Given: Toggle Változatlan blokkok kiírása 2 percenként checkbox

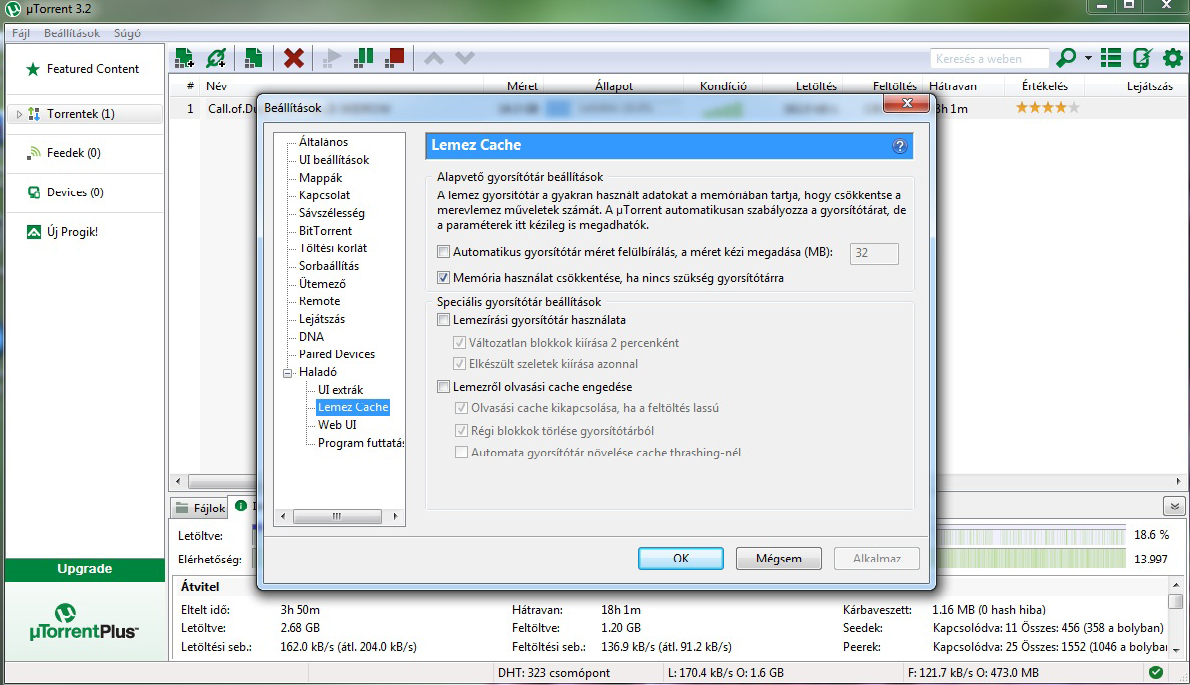Looking at the screenshot, I should coord(459,342).
